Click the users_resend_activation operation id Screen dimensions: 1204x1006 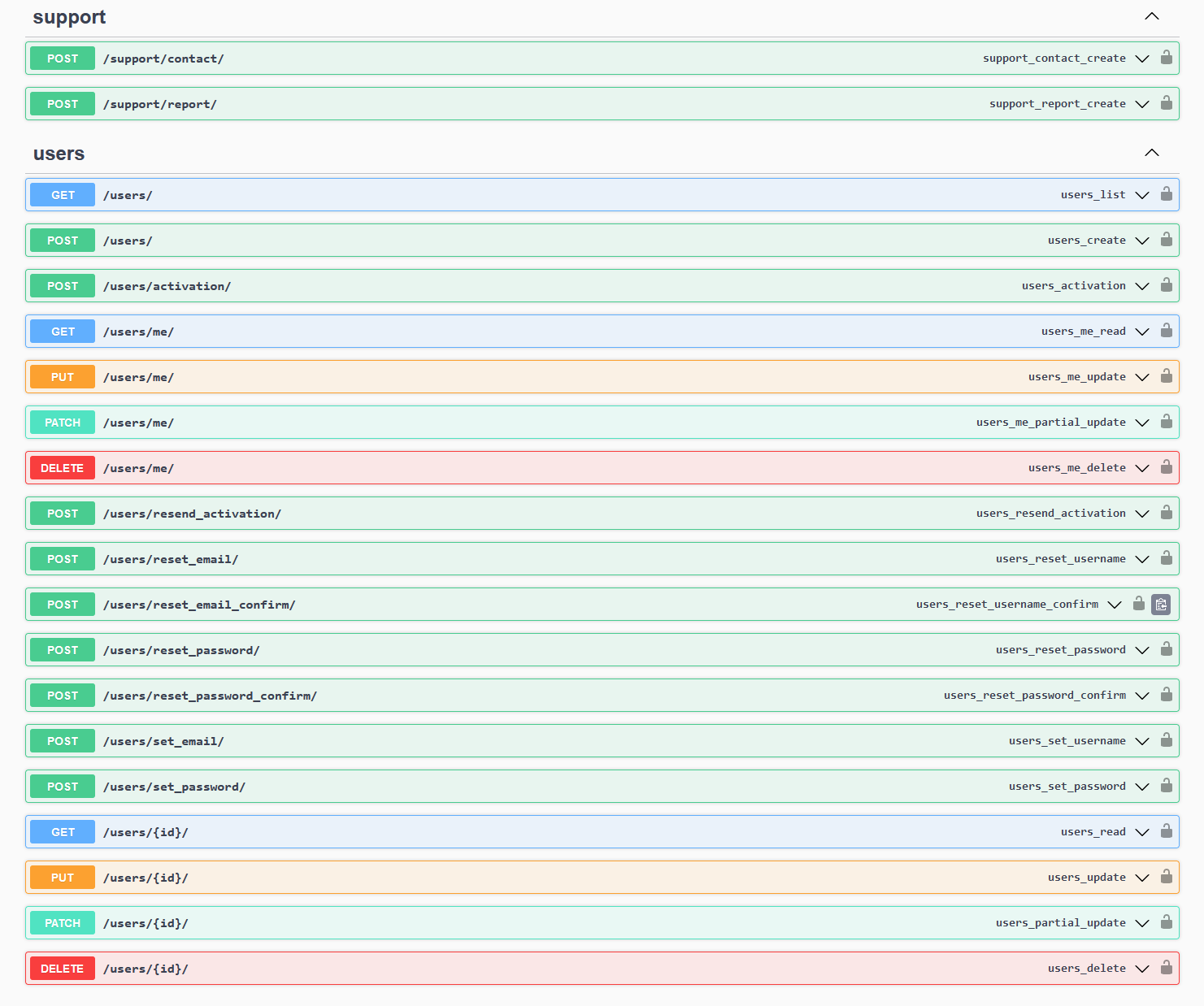tap(1050, 514)
